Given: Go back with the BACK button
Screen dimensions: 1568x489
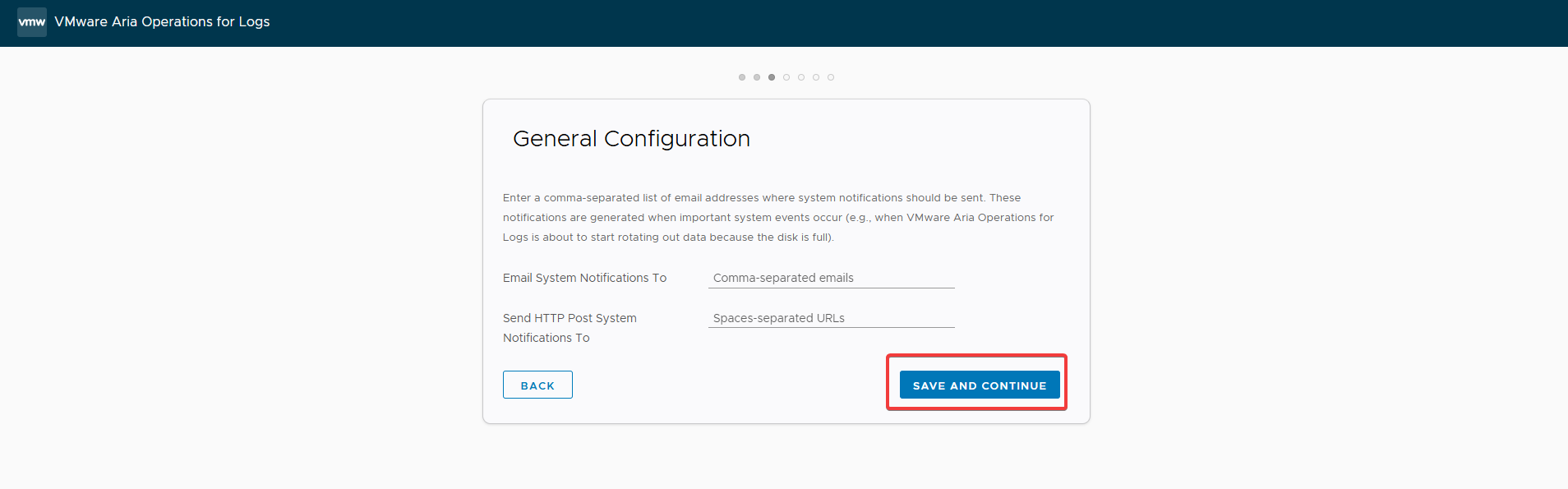Looking at the screenshot, I should click(537, 385).
